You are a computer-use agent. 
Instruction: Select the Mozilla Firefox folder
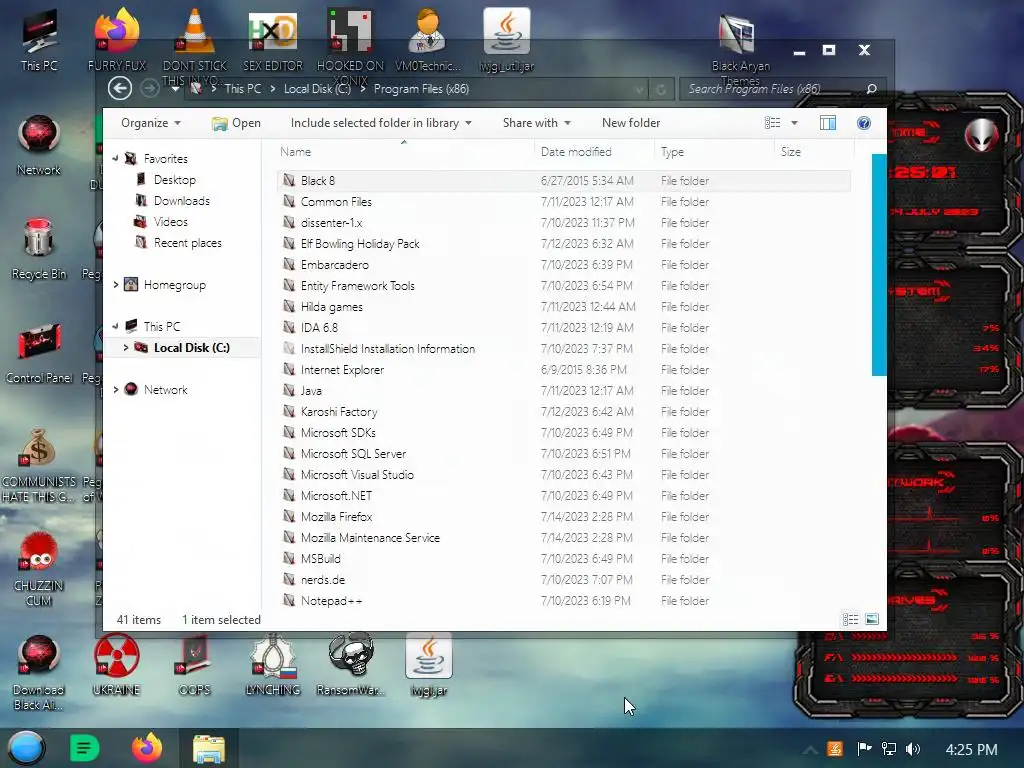[336, 517]
